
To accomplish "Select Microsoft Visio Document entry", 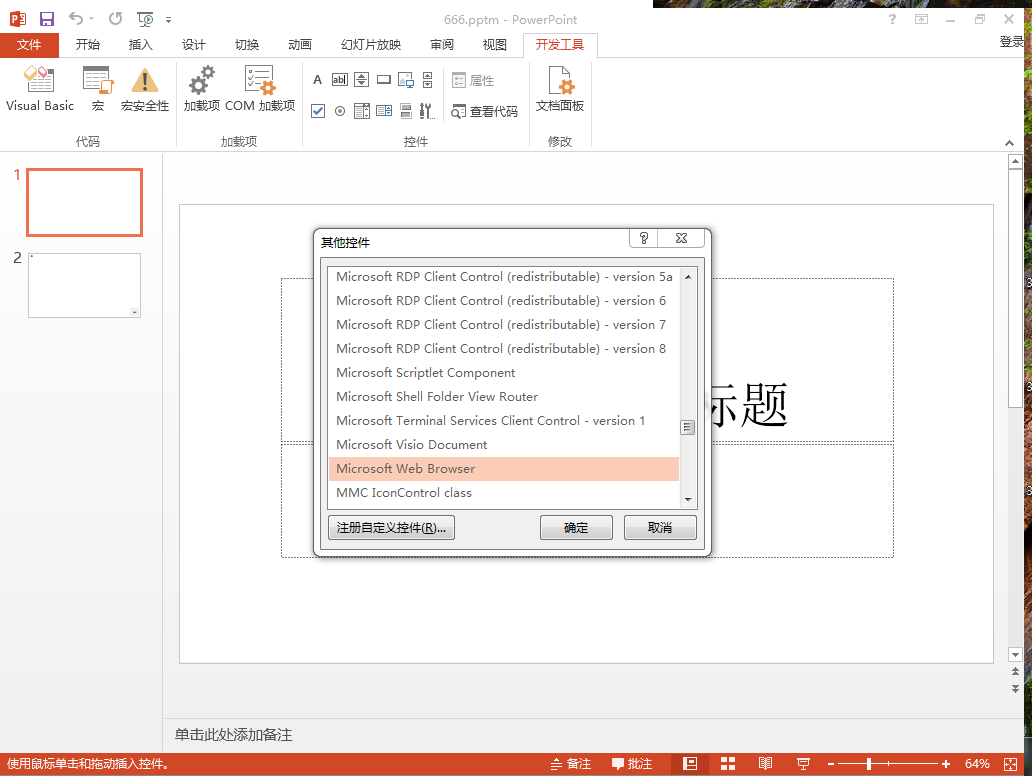I will [x=503, y=445].
